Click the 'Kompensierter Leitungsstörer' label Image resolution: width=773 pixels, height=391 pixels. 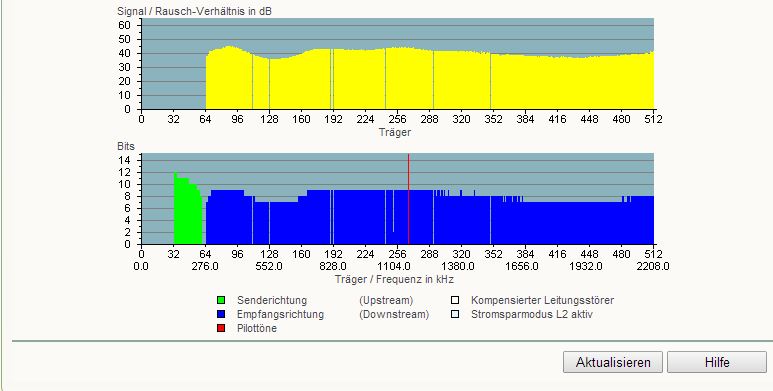542,300
